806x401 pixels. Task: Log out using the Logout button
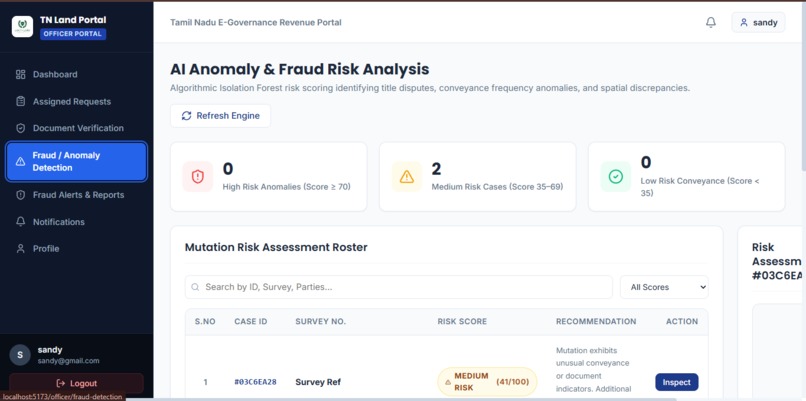click(77, 384)
